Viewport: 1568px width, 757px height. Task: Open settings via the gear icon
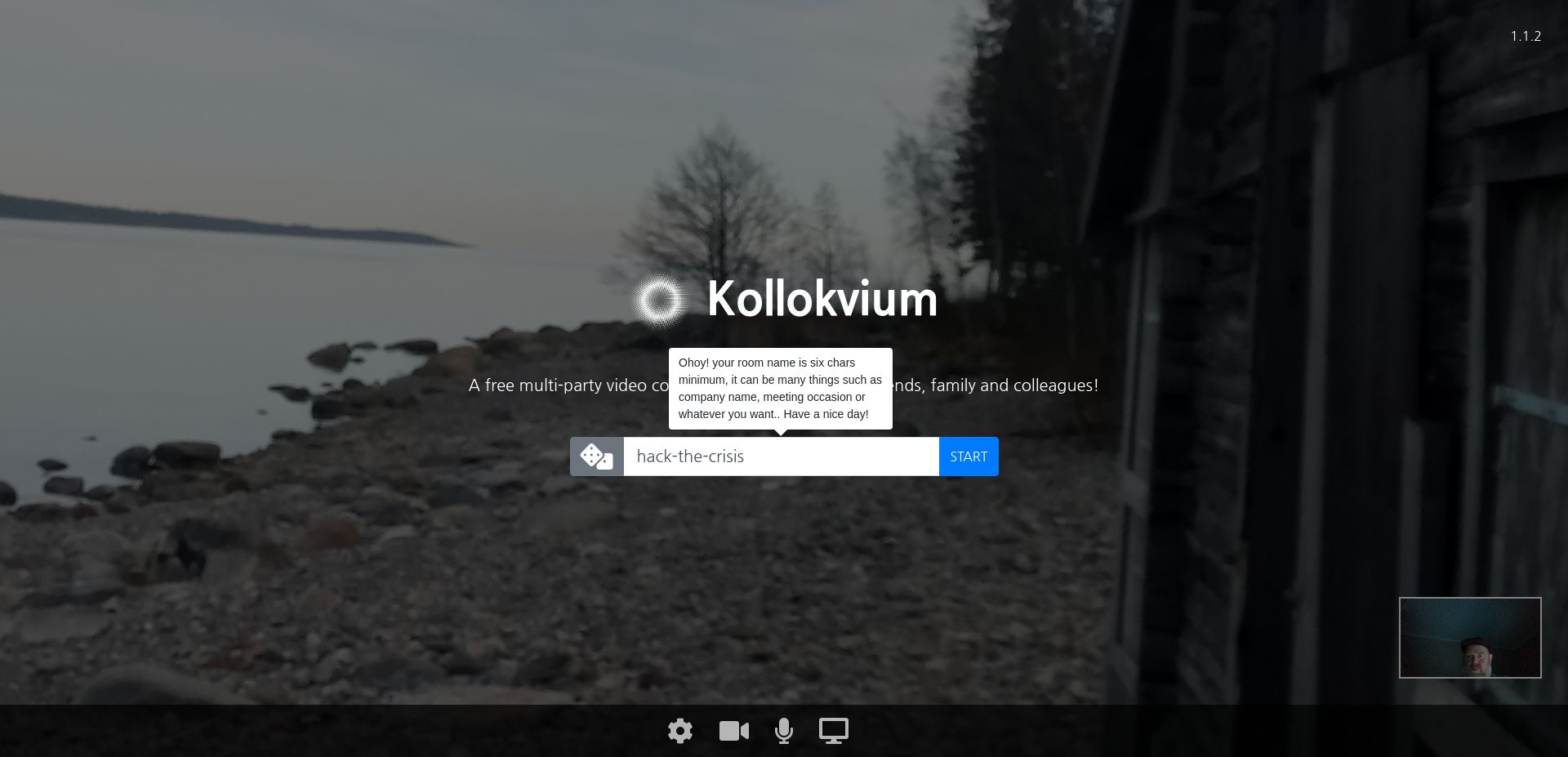680,731
